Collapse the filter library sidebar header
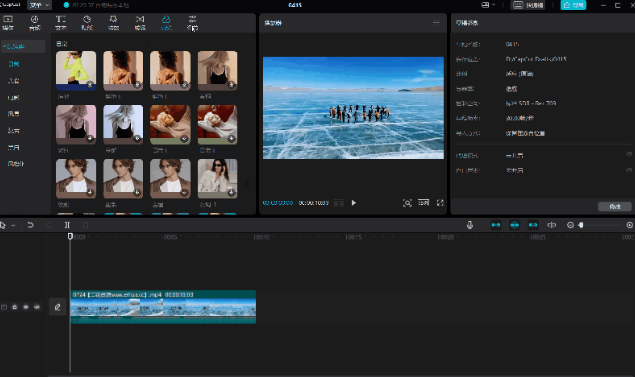Viewport: 635px width, 377px height. point(23,46)
